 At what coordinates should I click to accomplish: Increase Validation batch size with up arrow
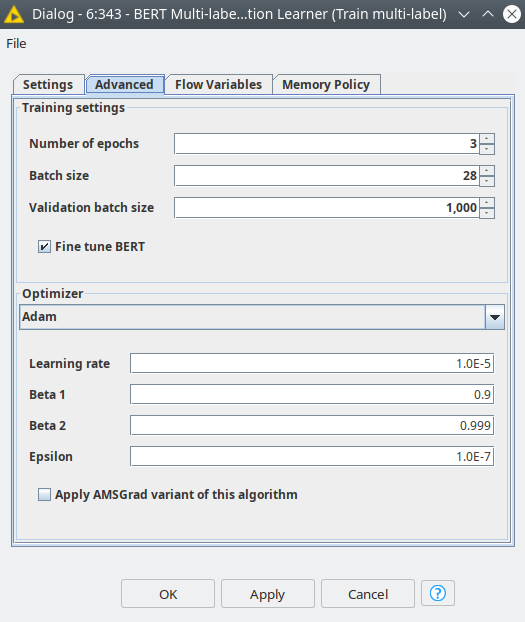[487, 203]
